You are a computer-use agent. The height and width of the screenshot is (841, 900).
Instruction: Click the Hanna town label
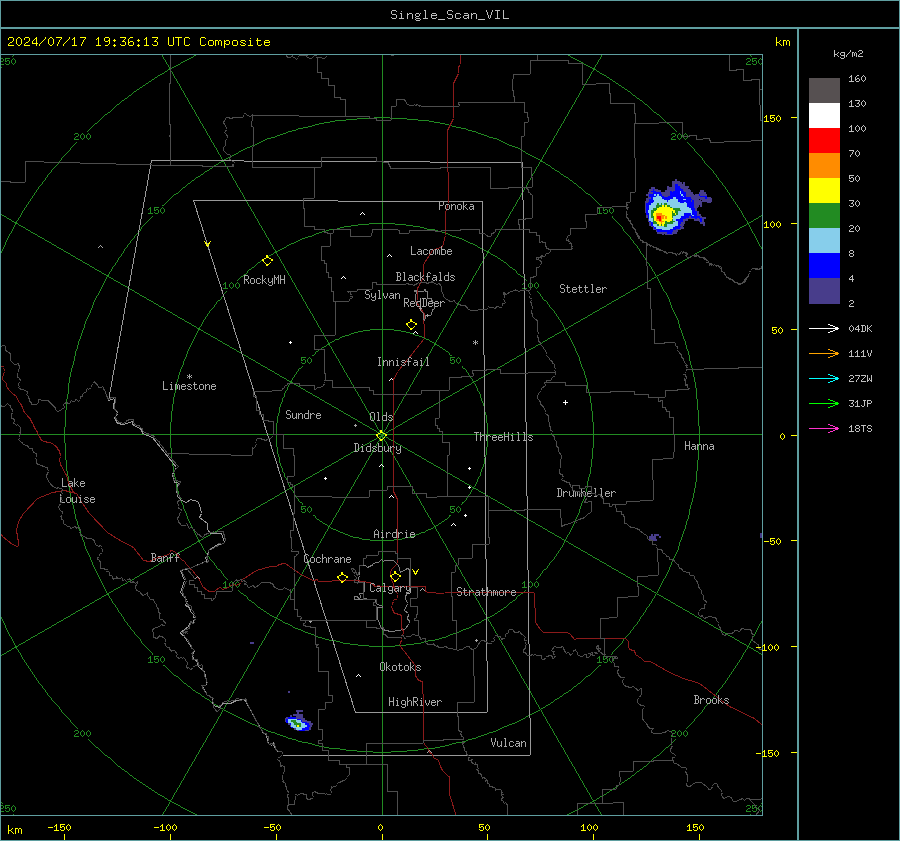point(699,446)
